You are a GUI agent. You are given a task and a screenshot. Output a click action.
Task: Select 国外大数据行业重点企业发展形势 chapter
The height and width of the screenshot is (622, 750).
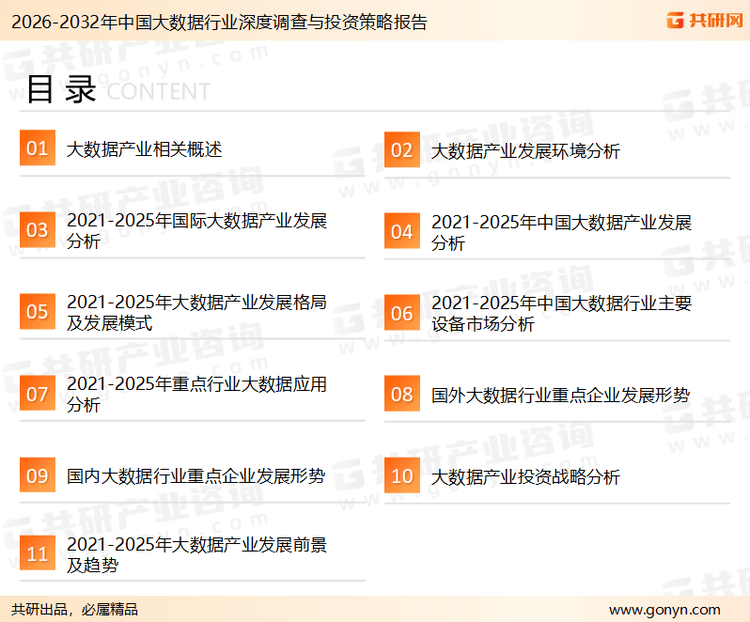pos(560,395)
